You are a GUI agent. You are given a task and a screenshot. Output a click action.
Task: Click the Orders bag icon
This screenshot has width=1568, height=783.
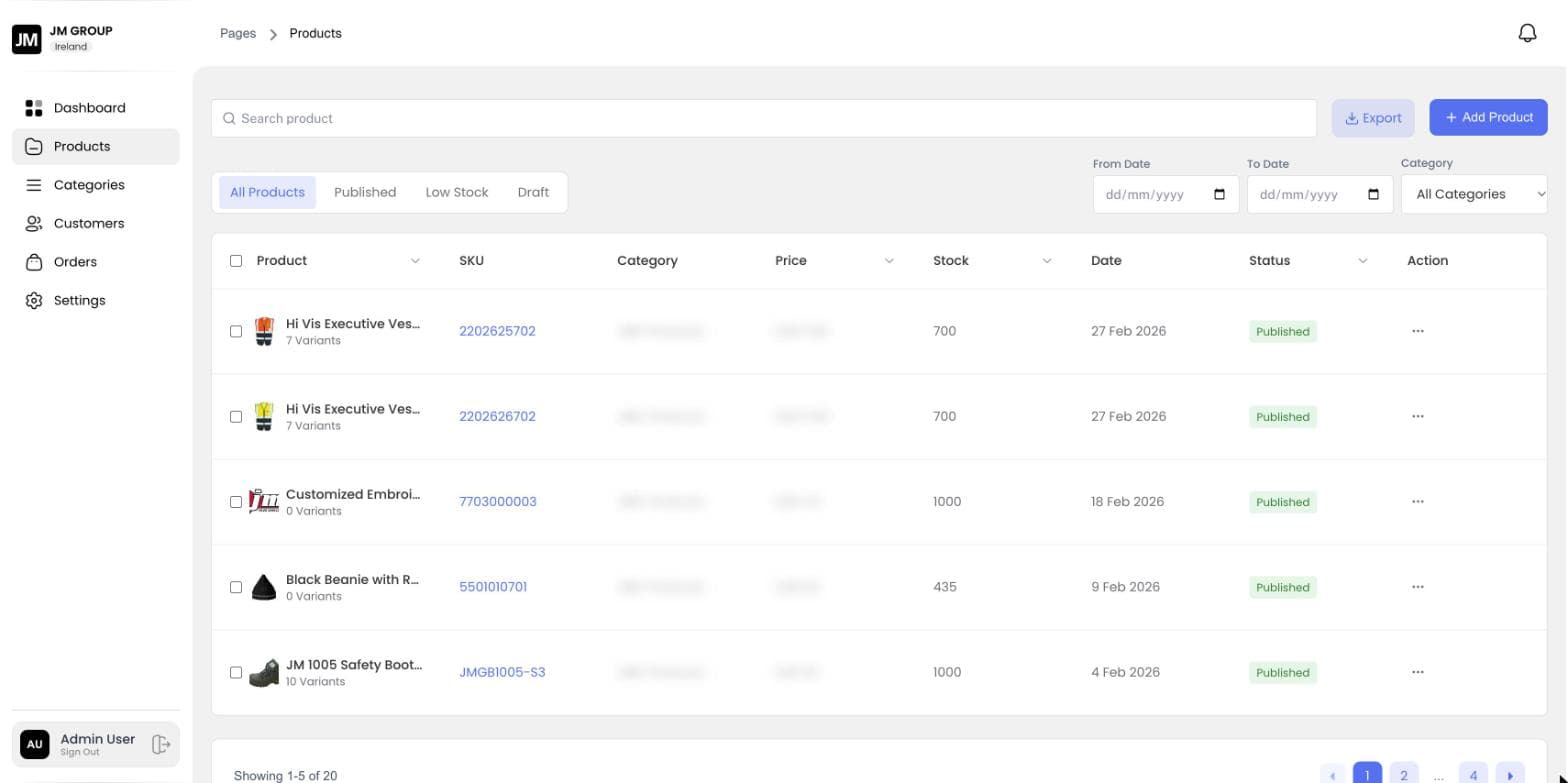point(34,262)
